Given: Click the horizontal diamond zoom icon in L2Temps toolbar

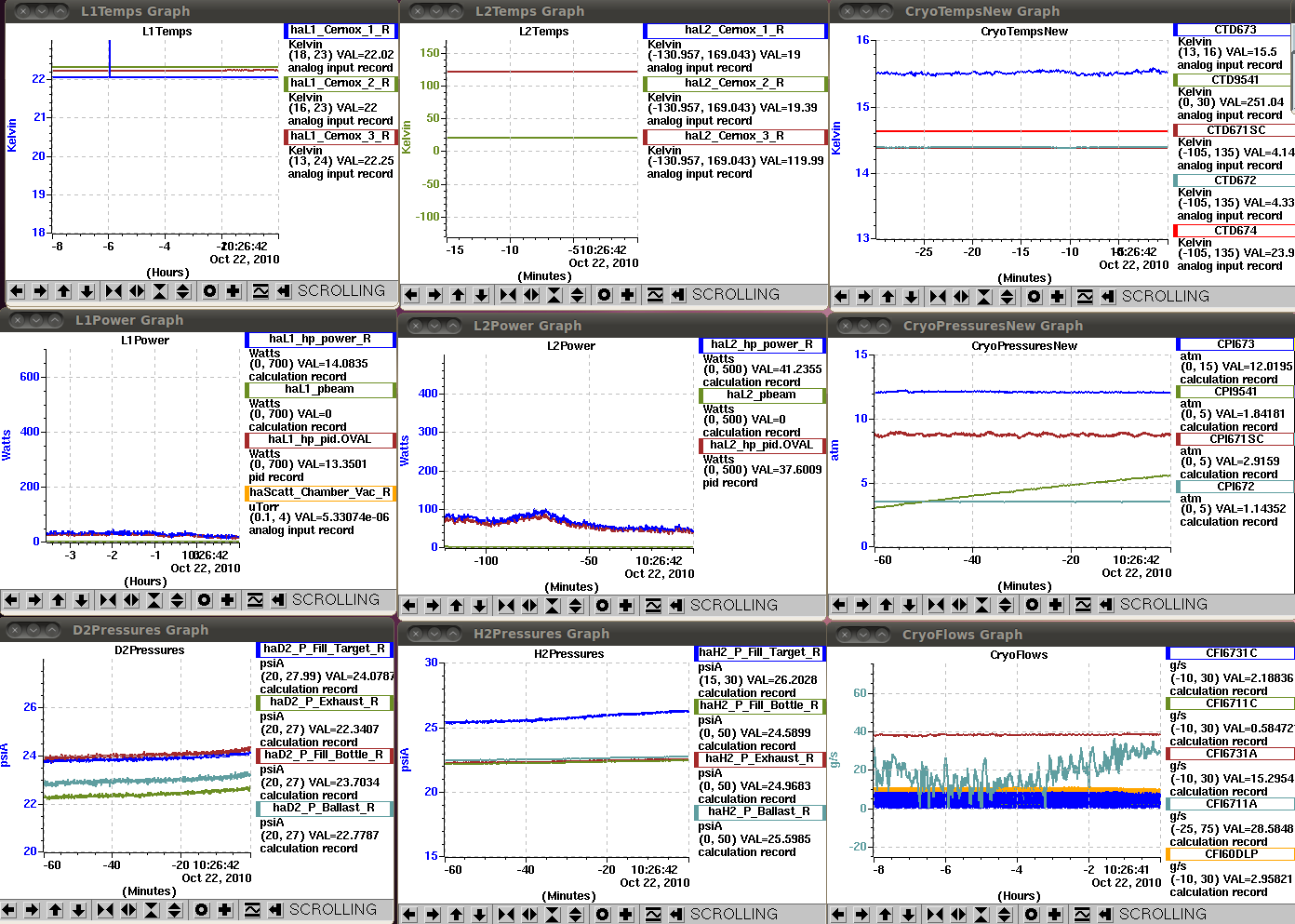Looking at the screenshot, I should (531, 295).
